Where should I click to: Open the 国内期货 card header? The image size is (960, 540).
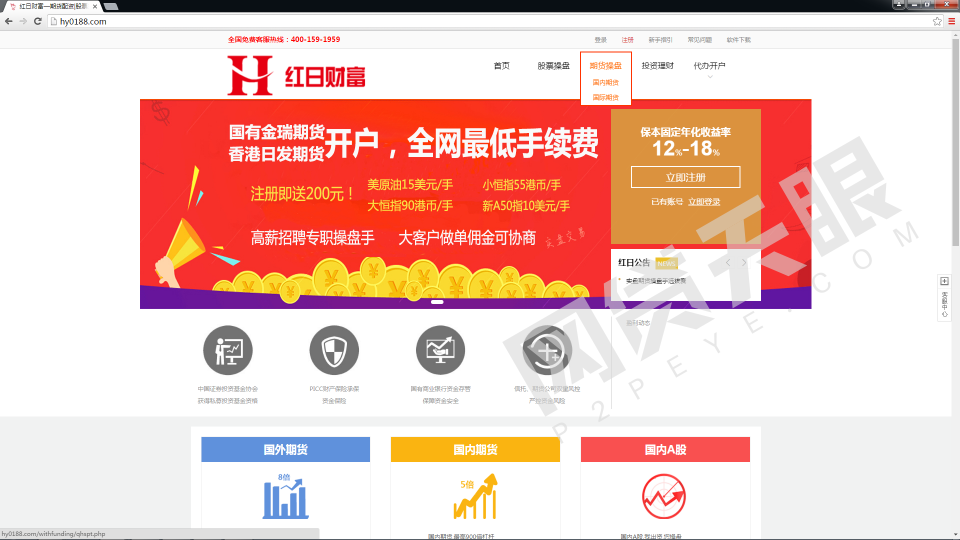[476, 449]
